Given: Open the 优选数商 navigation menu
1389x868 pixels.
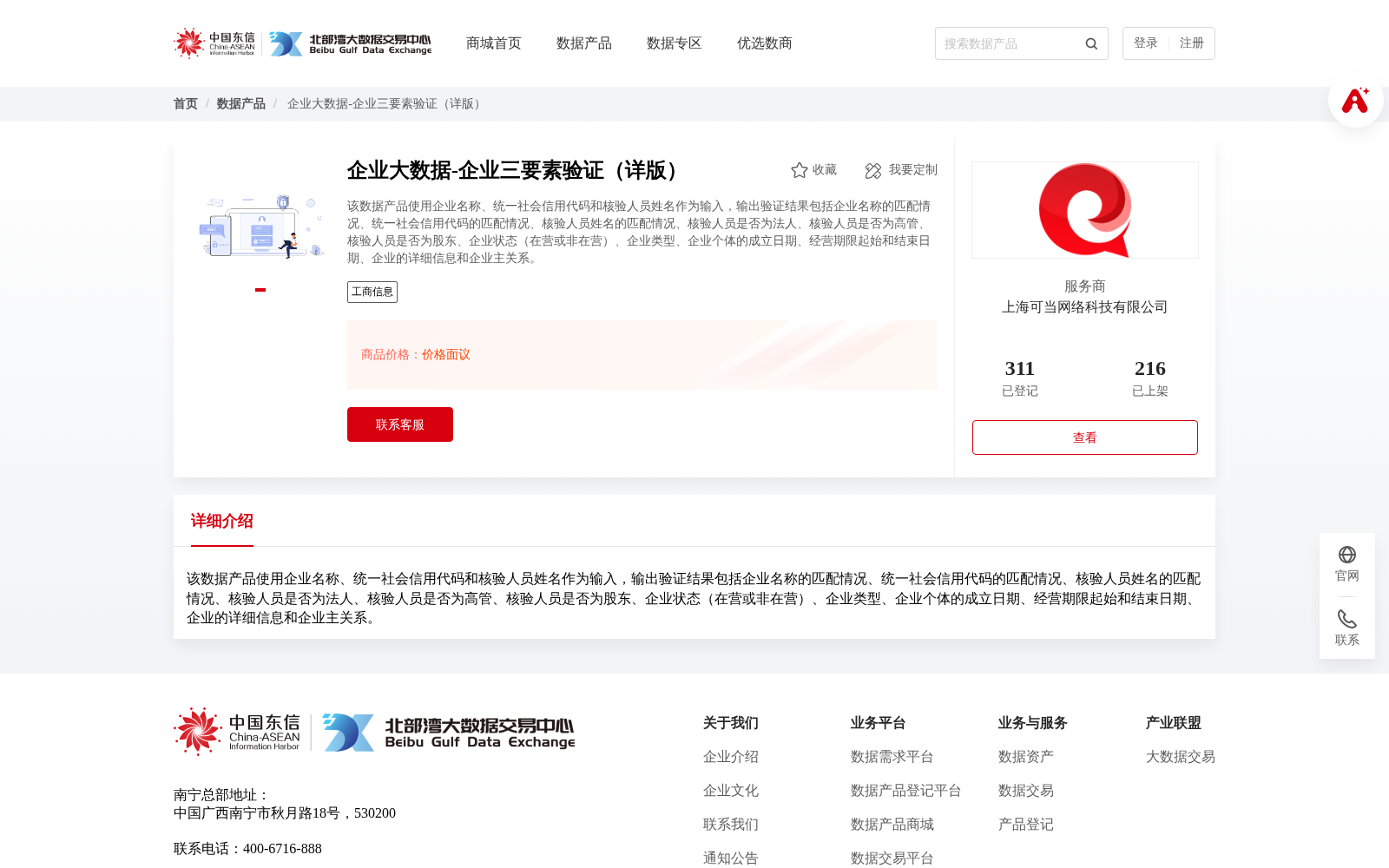Looking at the screenshot, I should click(x=764, y=43).
